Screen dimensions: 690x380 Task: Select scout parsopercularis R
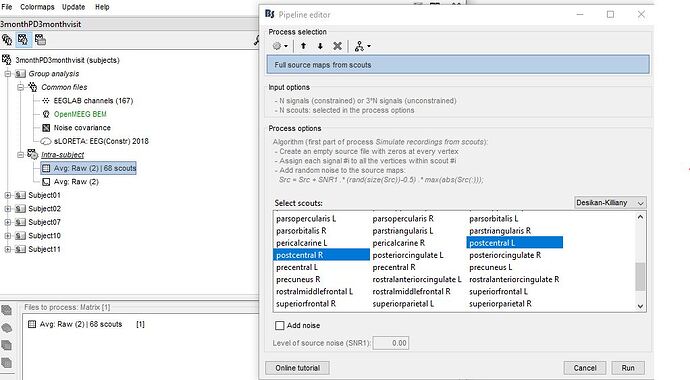coord(403,219)
